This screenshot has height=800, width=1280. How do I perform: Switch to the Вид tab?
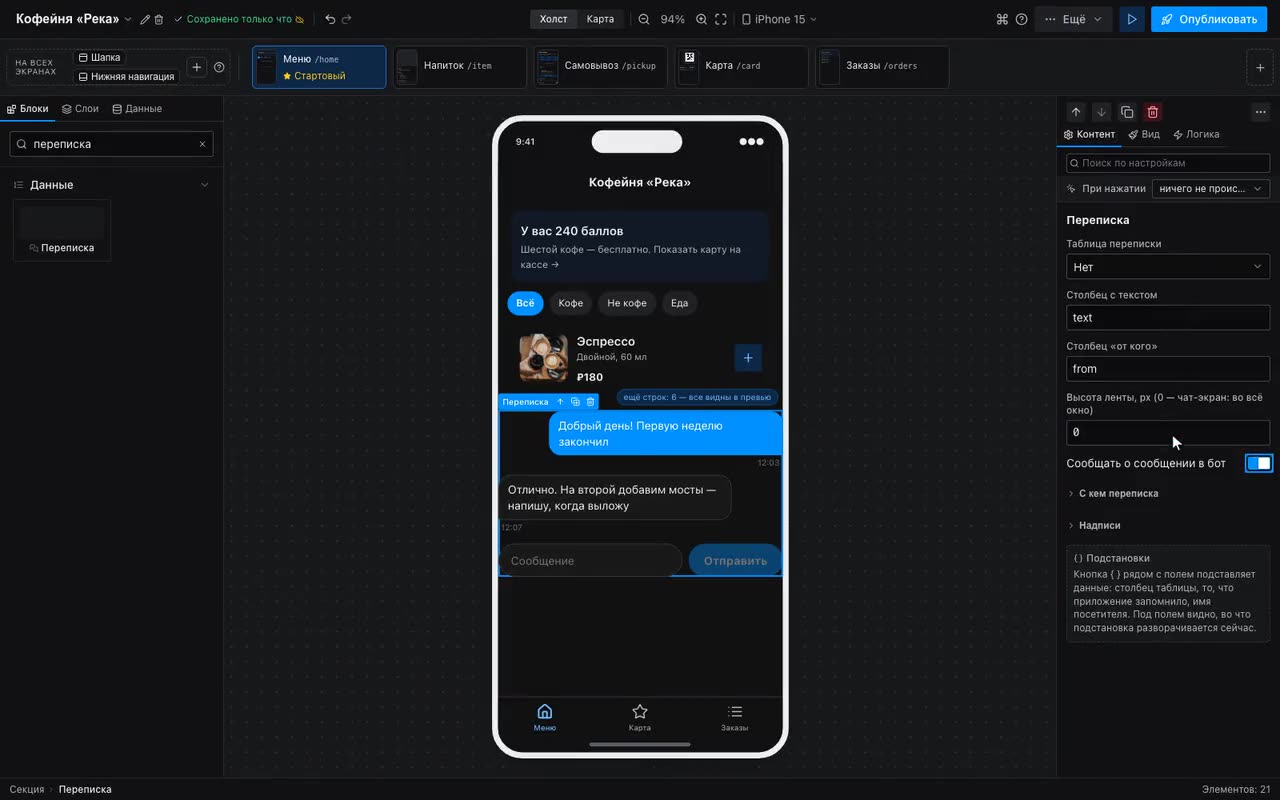[1144, 134]
